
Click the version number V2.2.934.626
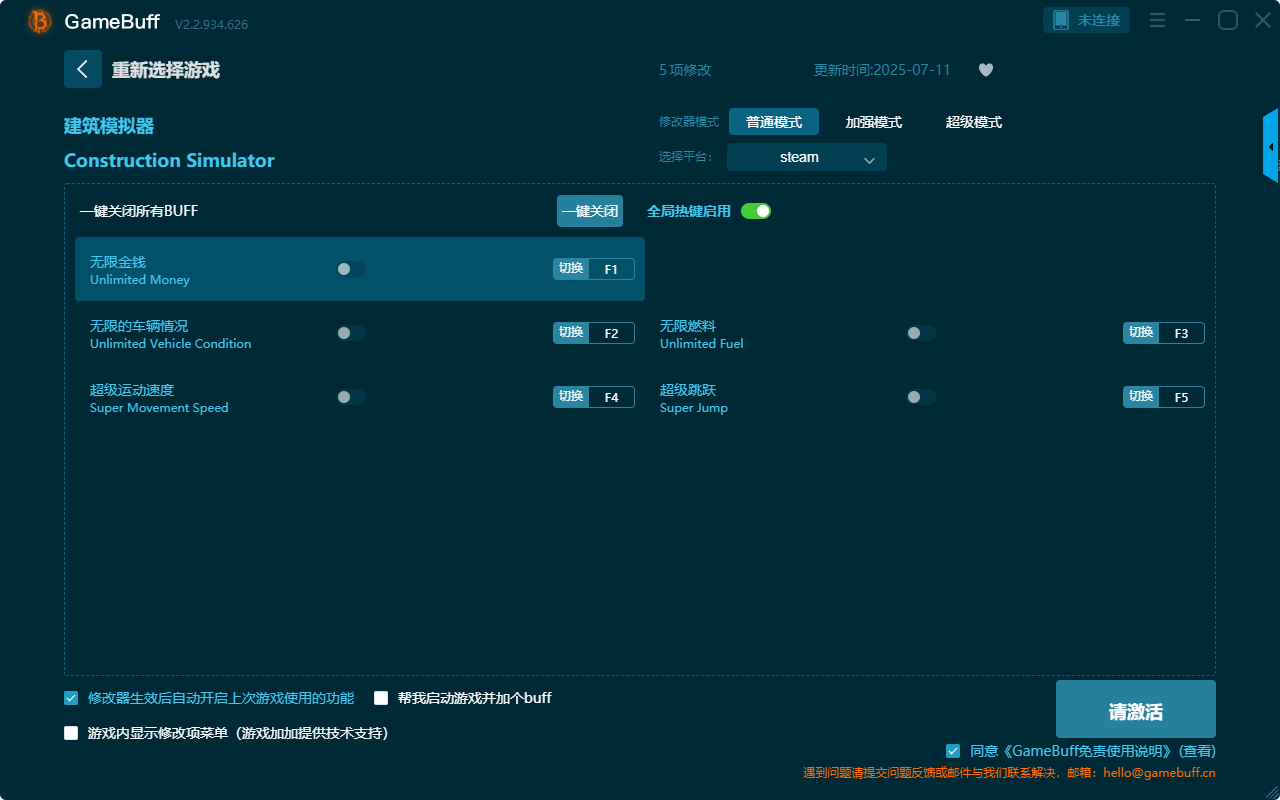click(211, 24)
